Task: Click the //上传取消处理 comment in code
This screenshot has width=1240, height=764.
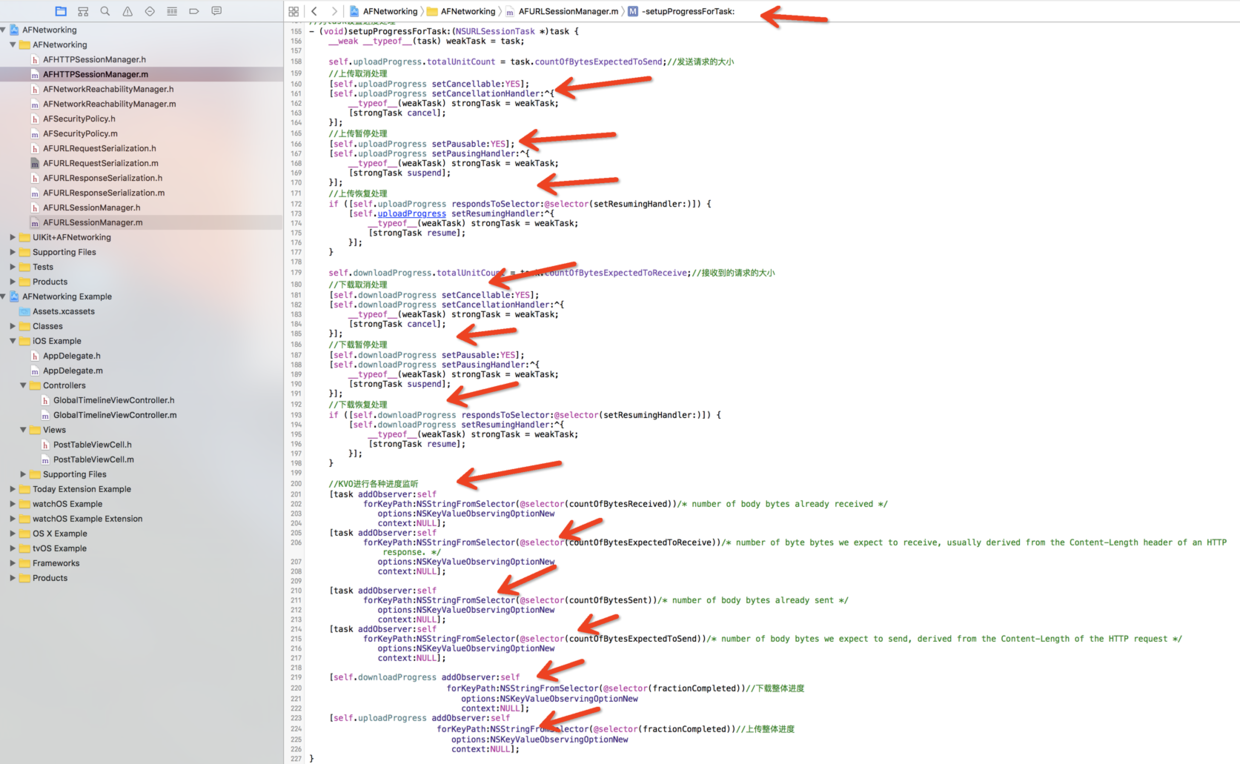Action: [x=357, y=74]
